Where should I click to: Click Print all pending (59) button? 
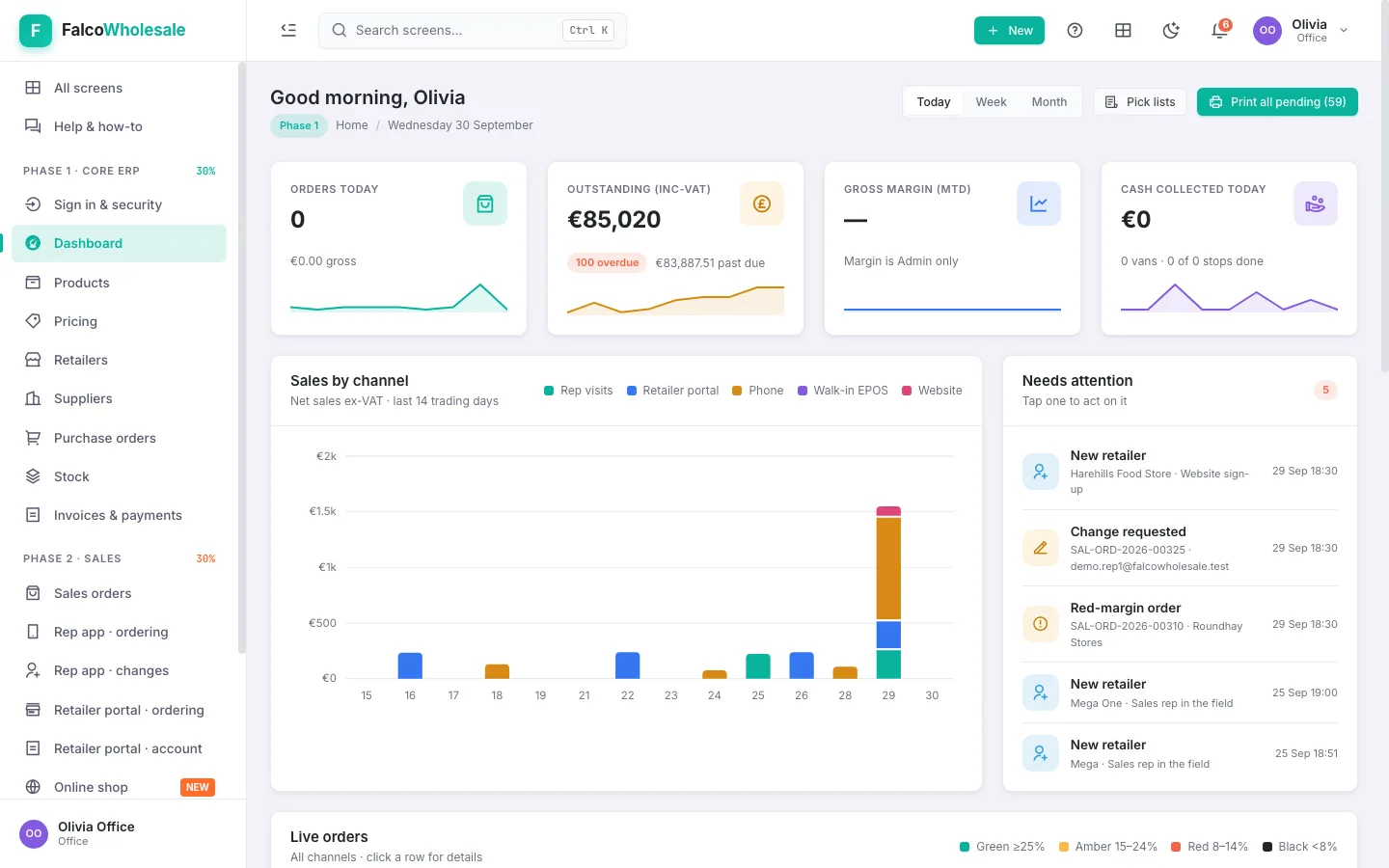pos(1277,102)
